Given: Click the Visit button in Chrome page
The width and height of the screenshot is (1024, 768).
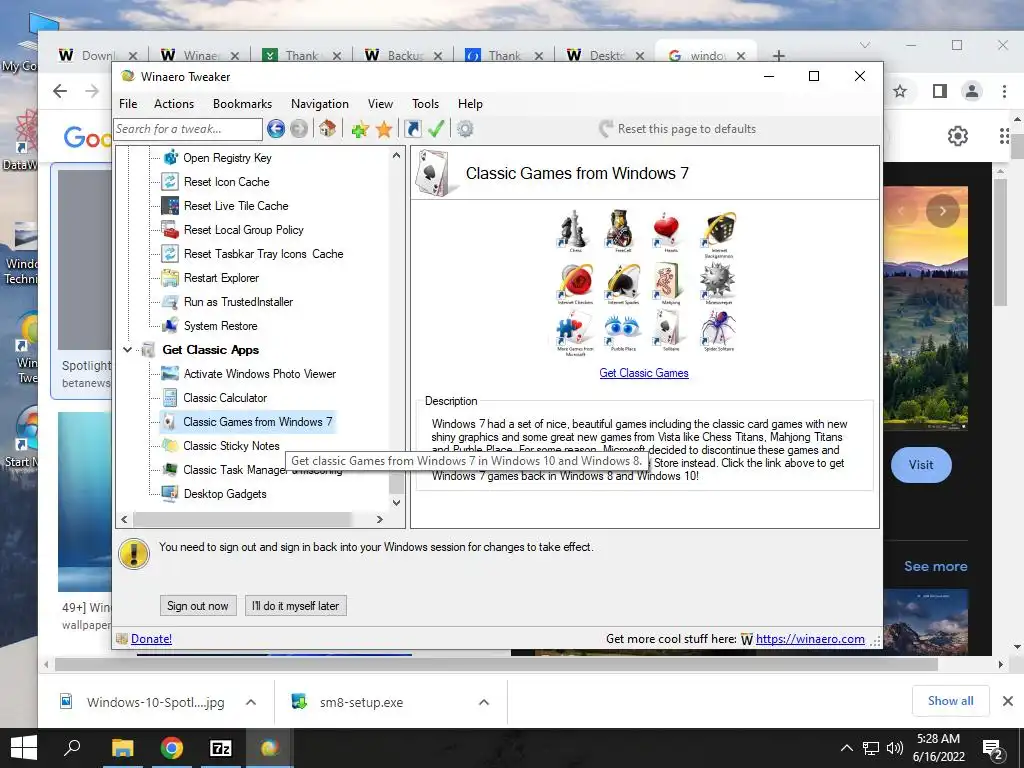Looking at the screenshot, I should click(921, 465).
